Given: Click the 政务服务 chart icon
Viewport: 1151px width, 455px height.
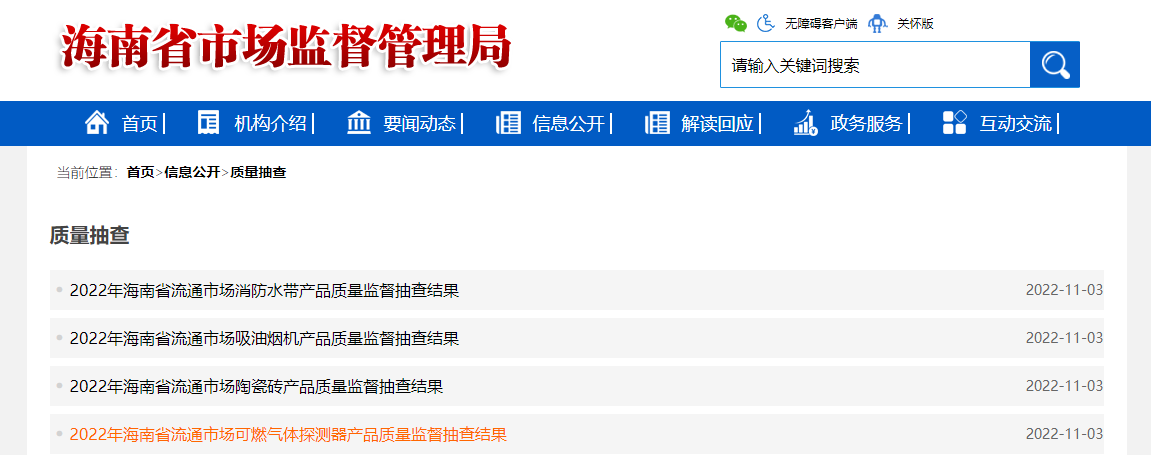Looking at the screenshot, I should click(x=806, y=123).
